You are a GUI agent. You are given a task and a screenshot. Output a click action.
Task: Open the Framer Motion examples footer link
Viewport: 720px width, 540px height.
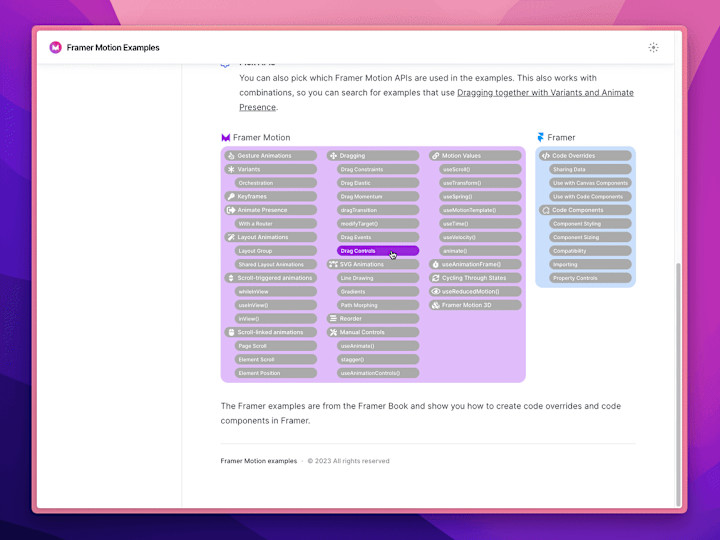coord(259,461)
